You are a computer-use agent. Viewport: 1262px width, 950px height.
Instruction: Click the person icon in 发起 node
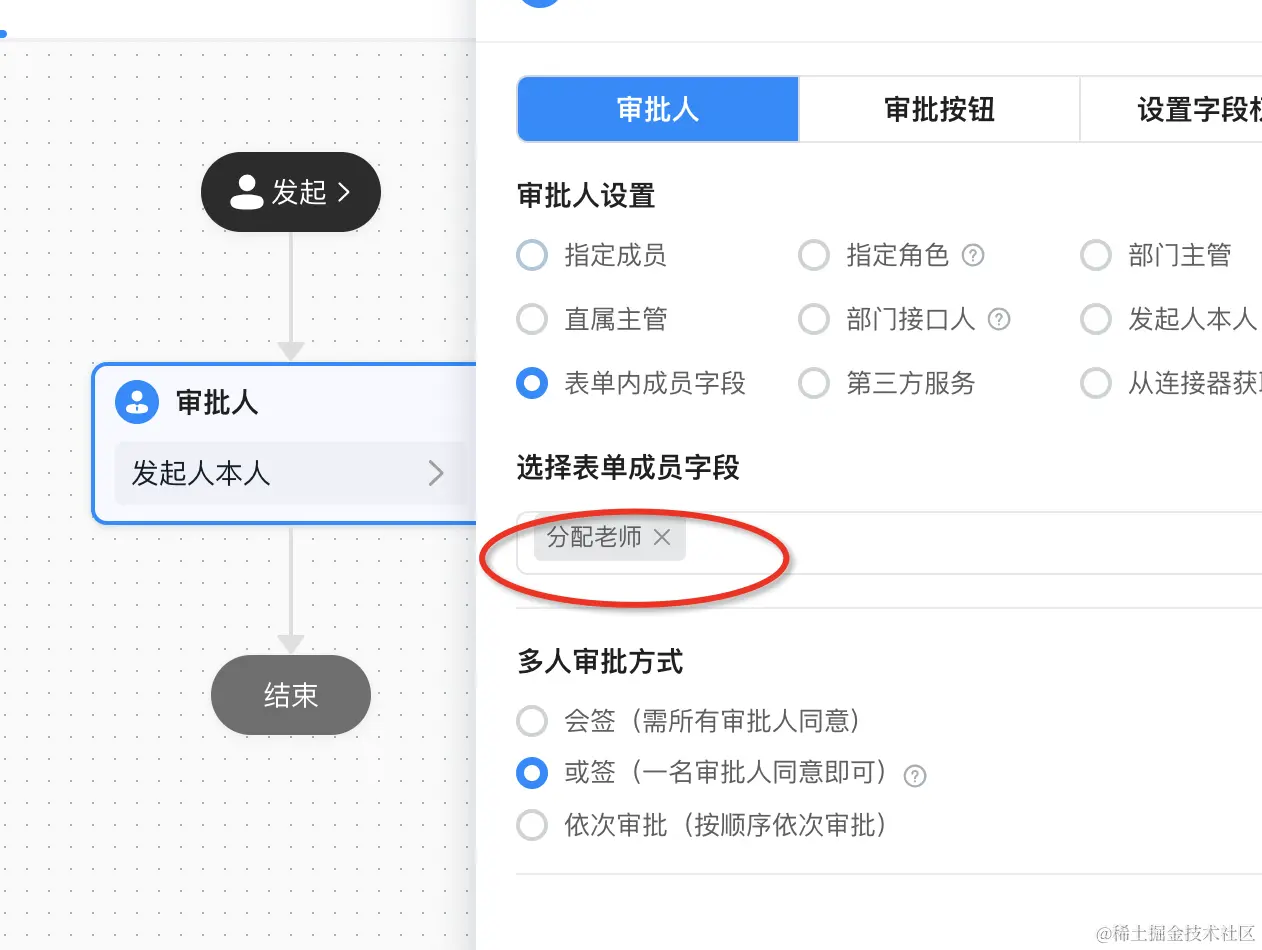click(247, 192)
